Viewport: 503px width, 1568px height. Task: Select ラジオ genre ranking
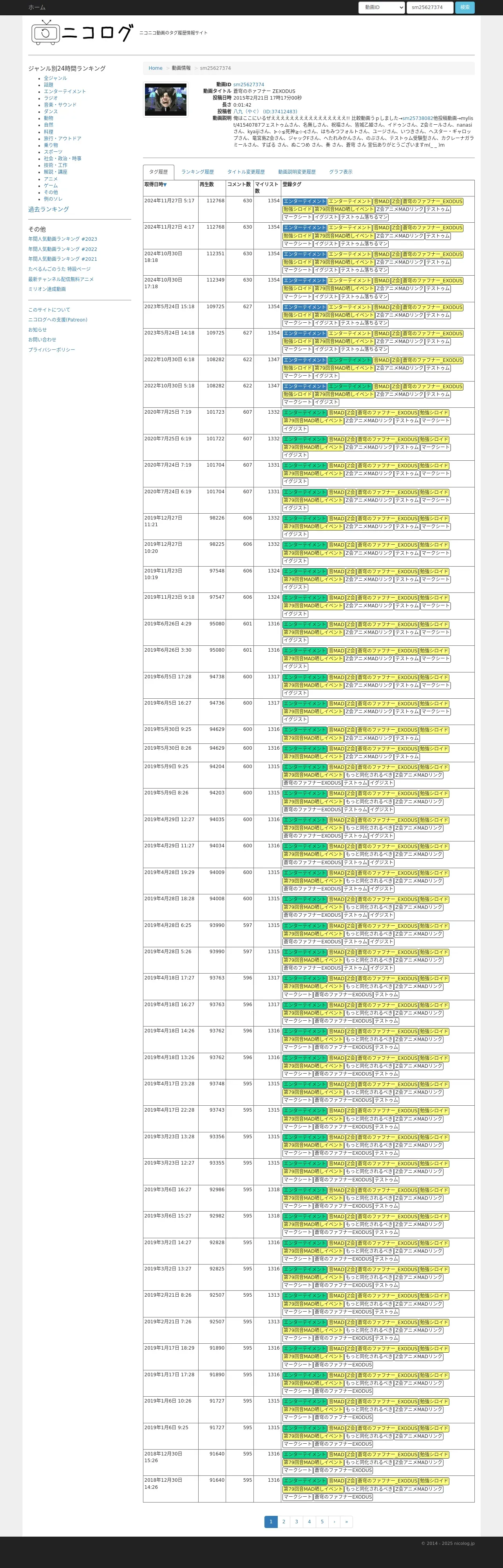point(51,98)
